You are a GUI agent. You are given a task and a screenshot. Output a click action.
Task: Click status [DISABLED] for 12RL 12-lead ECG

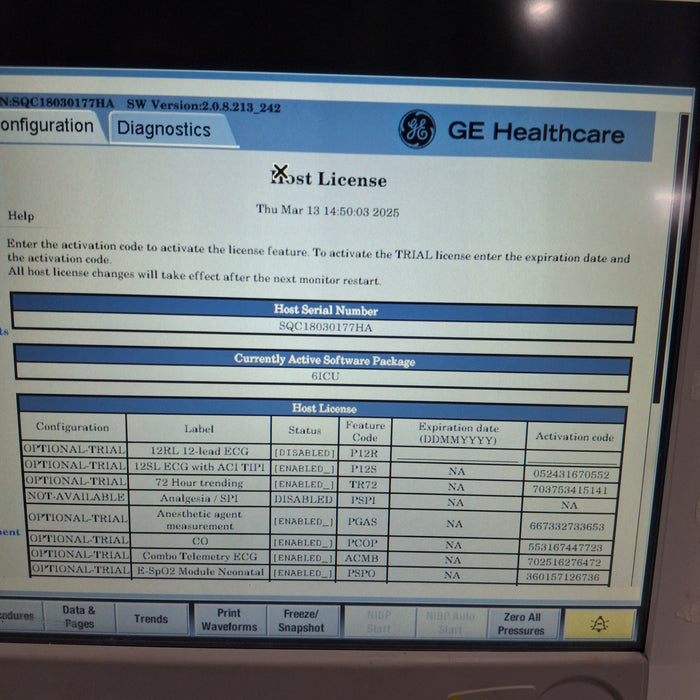304,453
